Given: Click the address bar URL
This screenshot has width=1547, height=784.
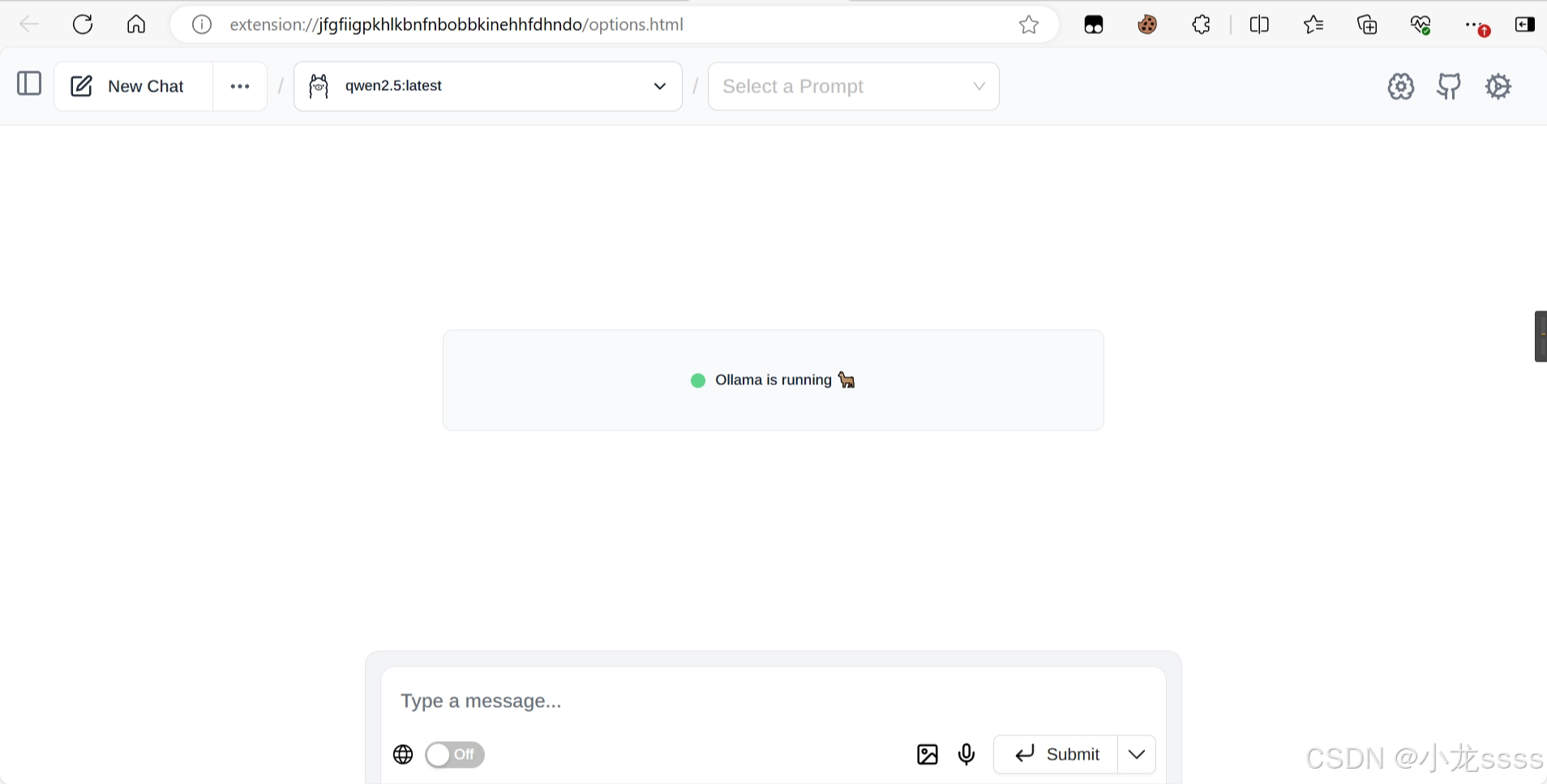Looking at the screenshot, I should coord(456,25).
